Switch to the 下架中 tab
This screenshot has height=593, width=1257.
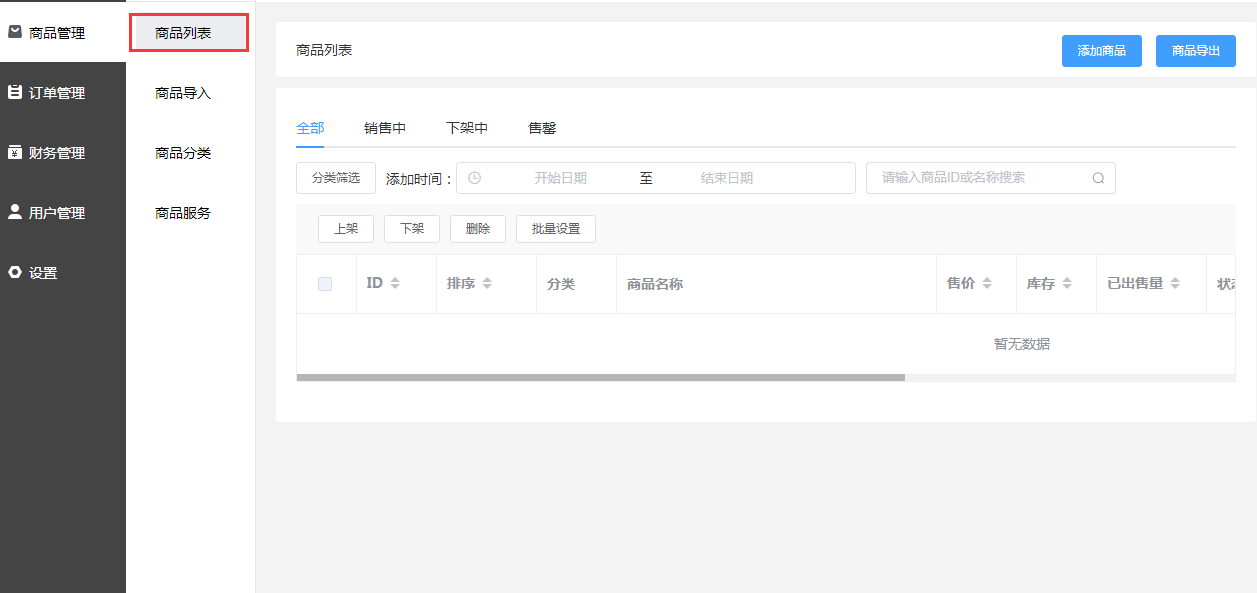pyautogui.click(x=467, y=128)
